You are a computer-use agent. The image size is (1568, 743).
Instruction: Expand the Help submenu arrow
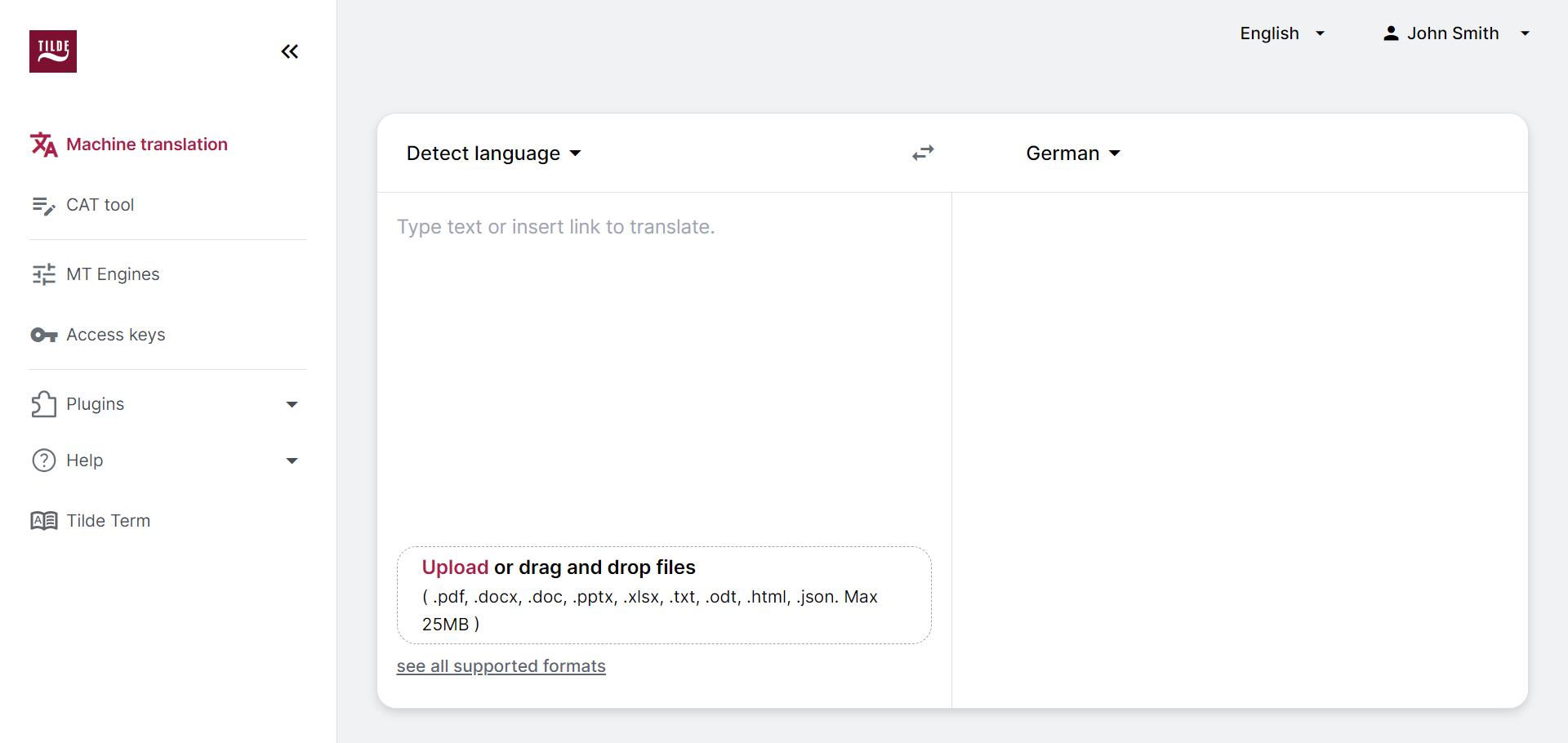[x=292, y=460]
